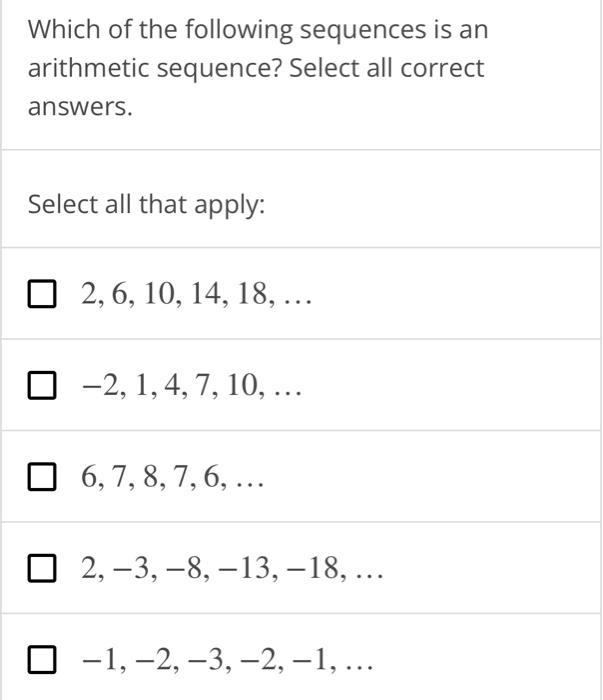Click the number −8 in the fourth option
Image resolution: width=603 pixels, height=700 pixels.
point(183,568)
